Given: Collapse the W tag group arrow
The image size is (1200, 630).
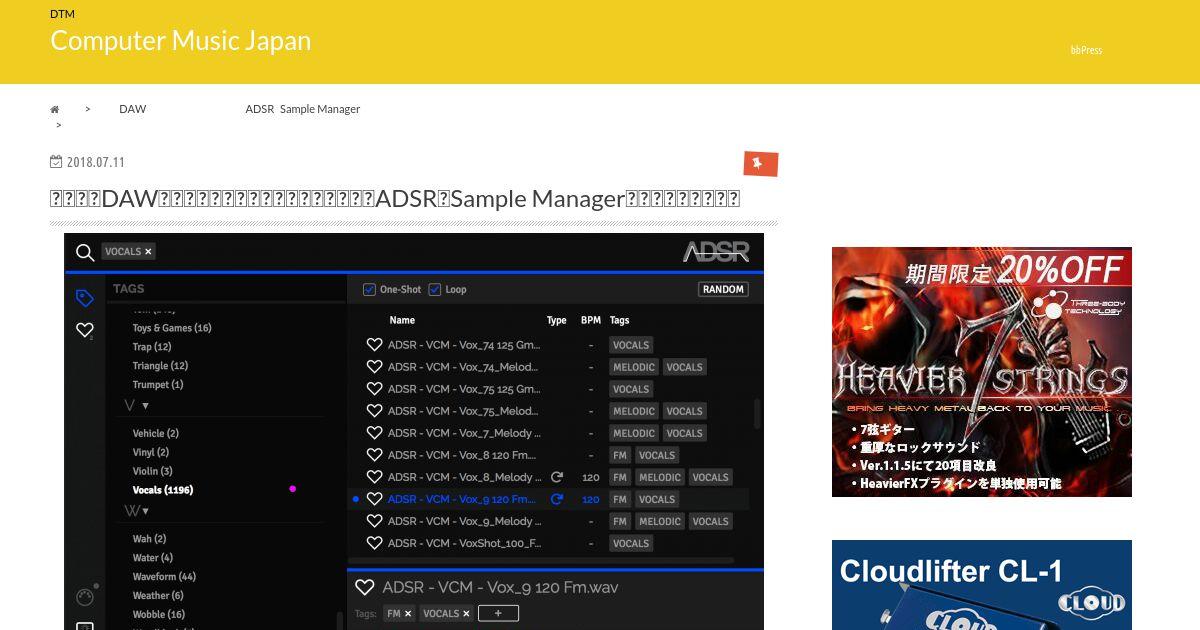Looking at the screenshot, I should tap(146, 511).
